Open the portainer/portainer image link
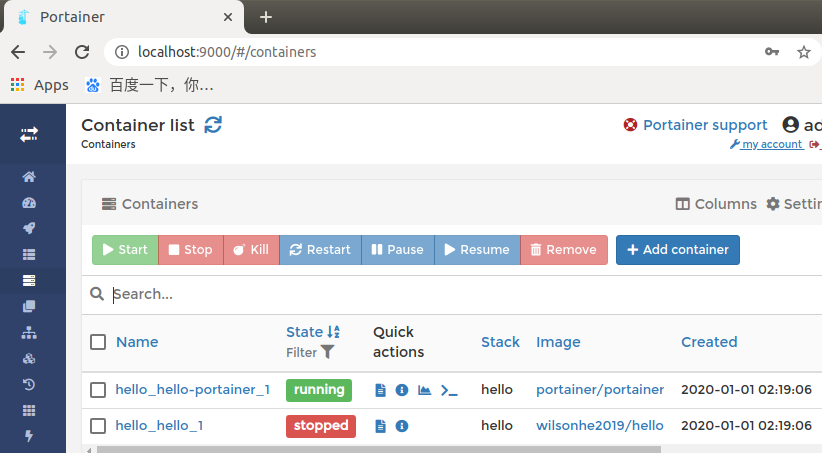The image size is (822, 453). (600, 390)
